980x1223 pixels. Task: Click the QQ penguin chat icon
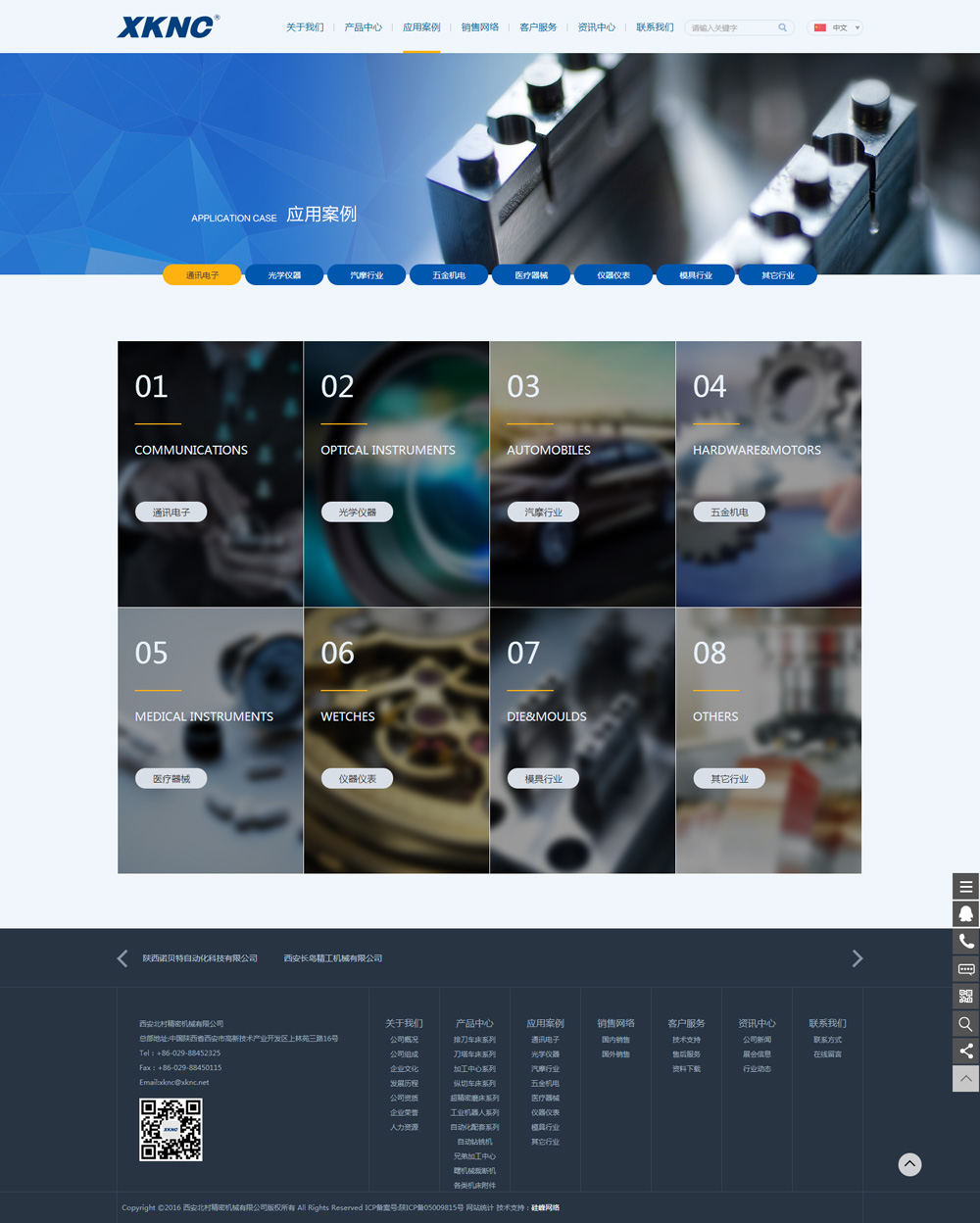pyautogui.click(x=965, y=914)
